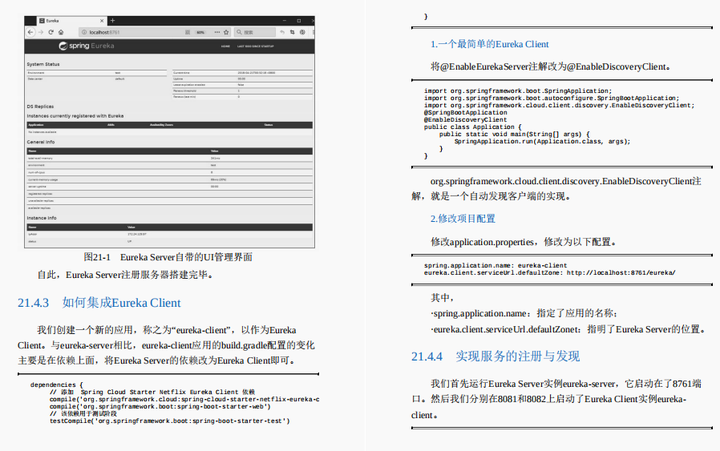
Task: Select the Eureka browser tab
Action: pos(71,21)
